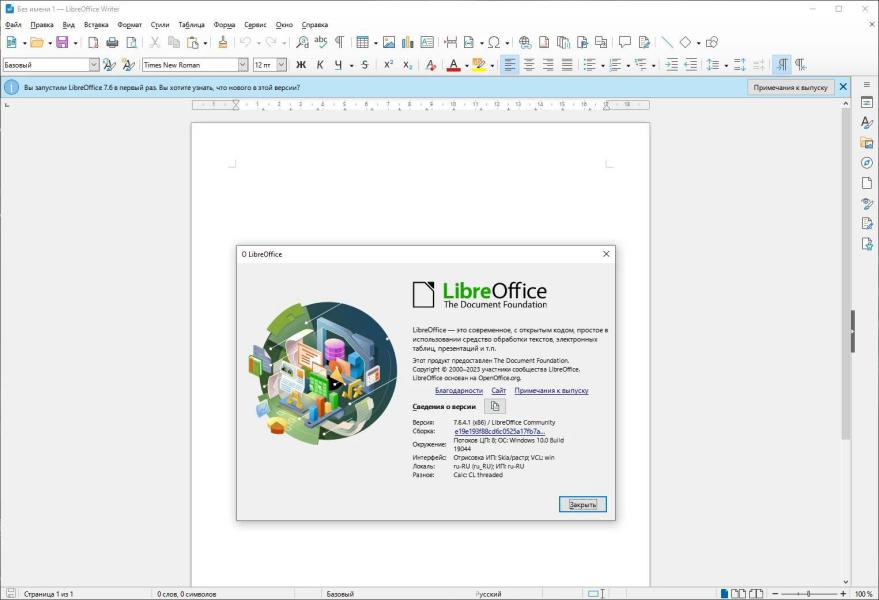
Task: Expand Save dropdown arrow
Action: coord(75,43)
